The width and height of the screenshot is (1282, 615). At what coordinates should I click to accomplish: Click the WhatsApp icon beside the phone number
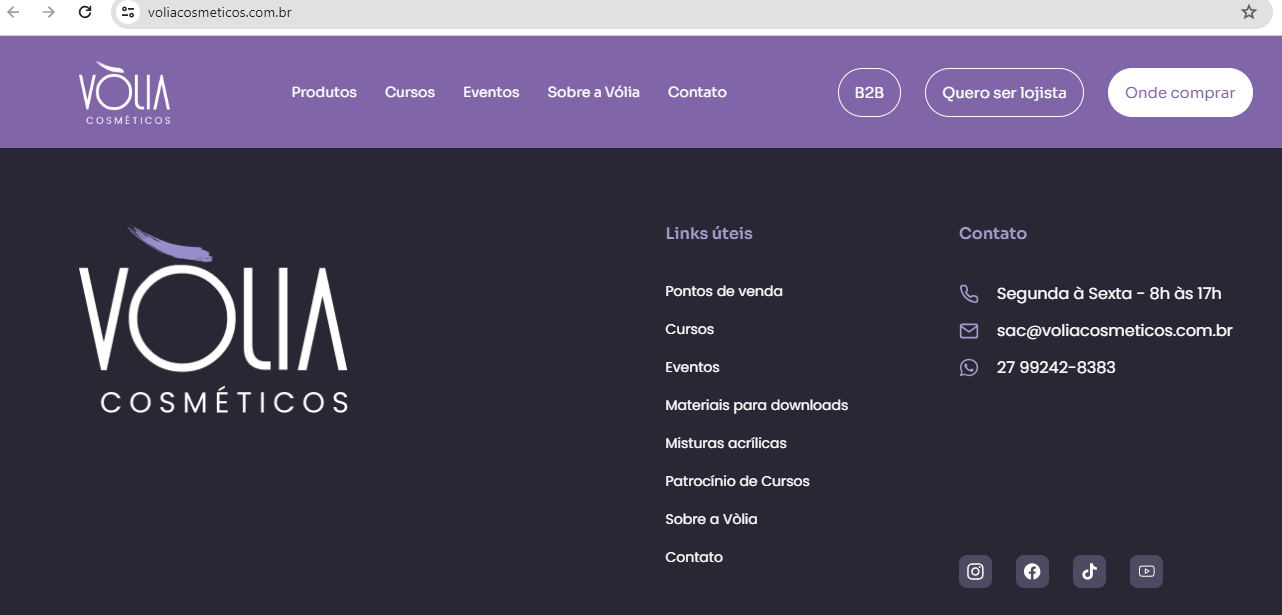click(968, 368)
